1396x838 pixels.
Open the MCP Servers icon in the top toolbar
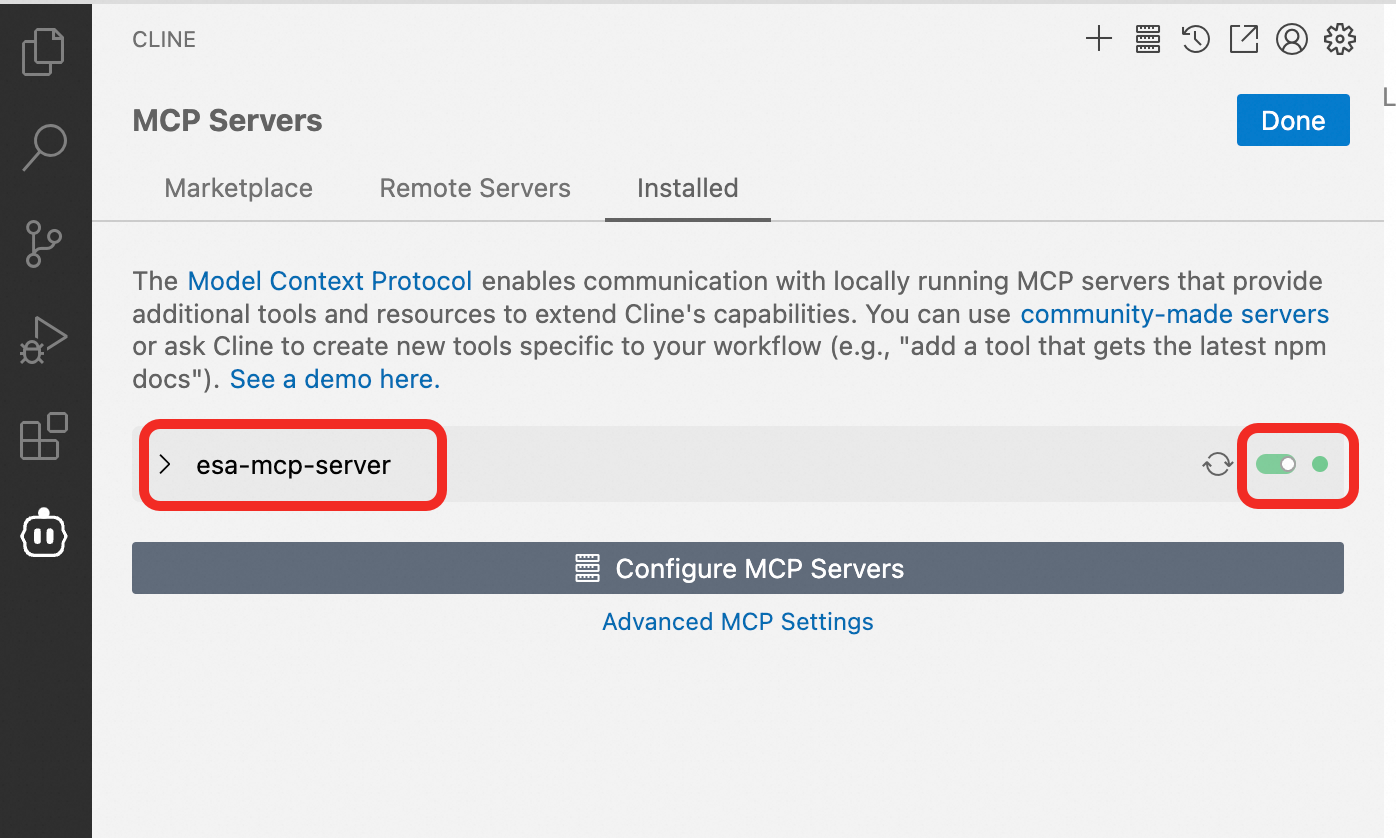(x=1147, y=39)
